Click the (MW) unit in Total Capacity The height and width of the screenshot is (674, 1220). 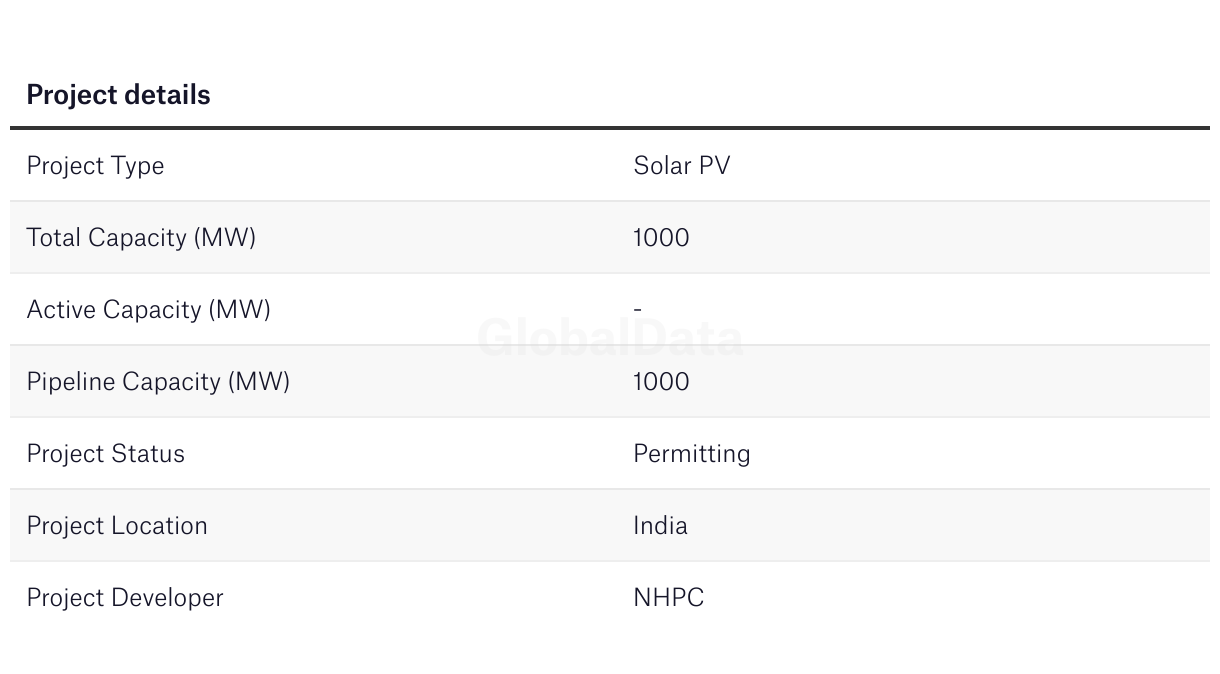pos(225,237)
